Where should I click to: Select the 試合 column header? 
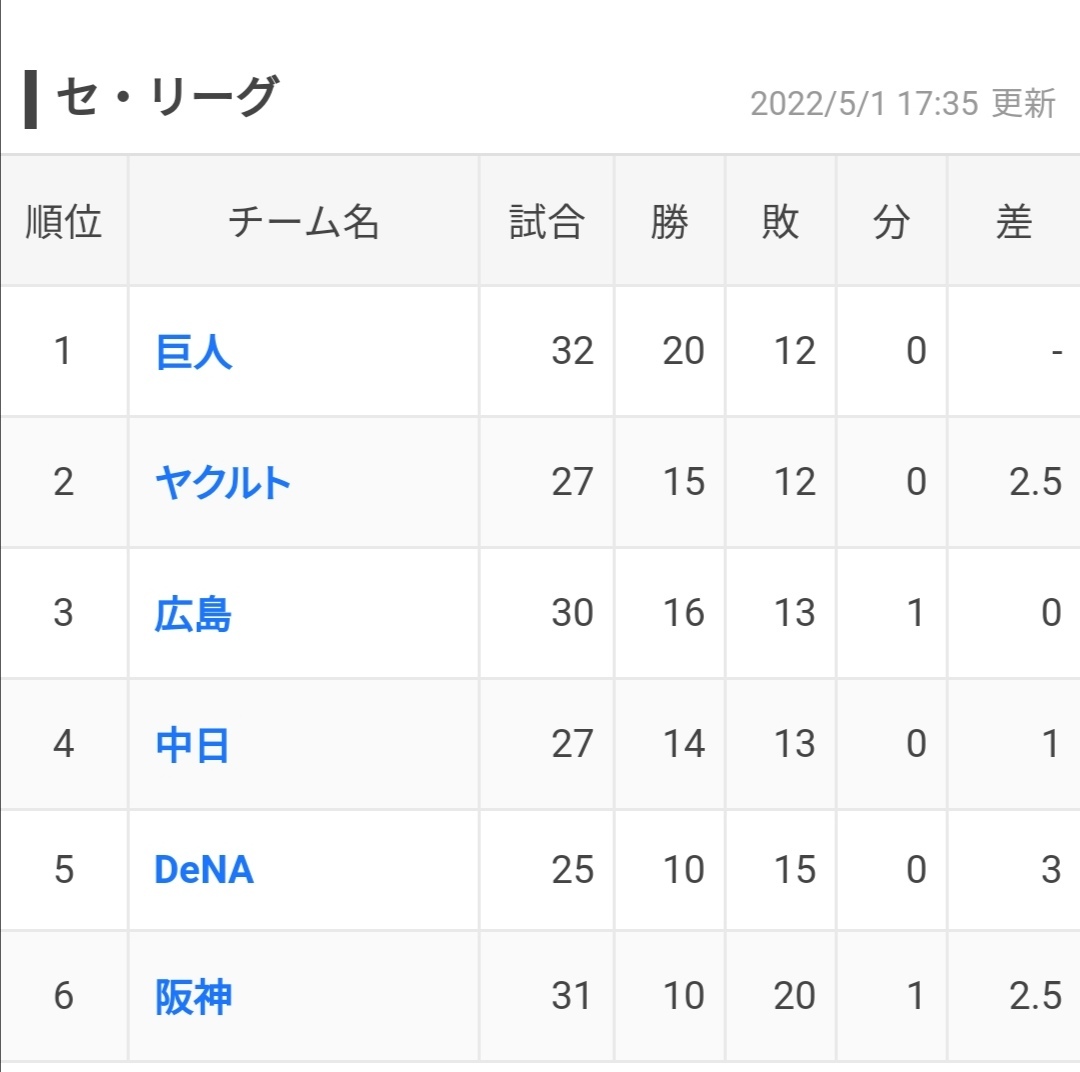click(x=547, y=221)
